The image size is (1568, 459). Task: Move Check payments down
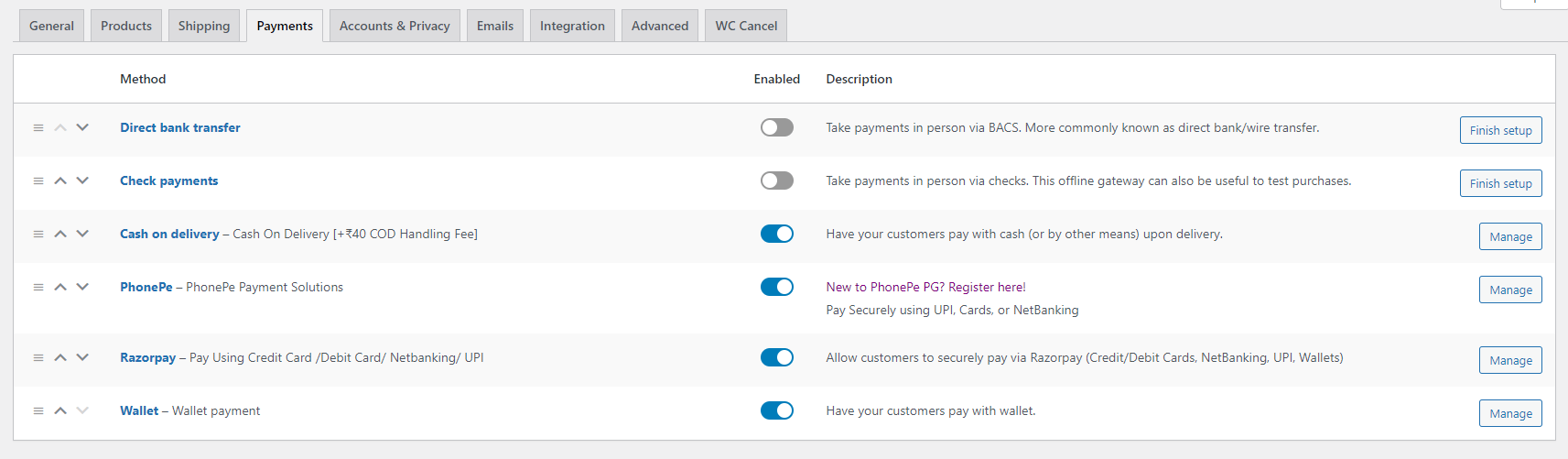pyautogui.click(x=82, y=180)
